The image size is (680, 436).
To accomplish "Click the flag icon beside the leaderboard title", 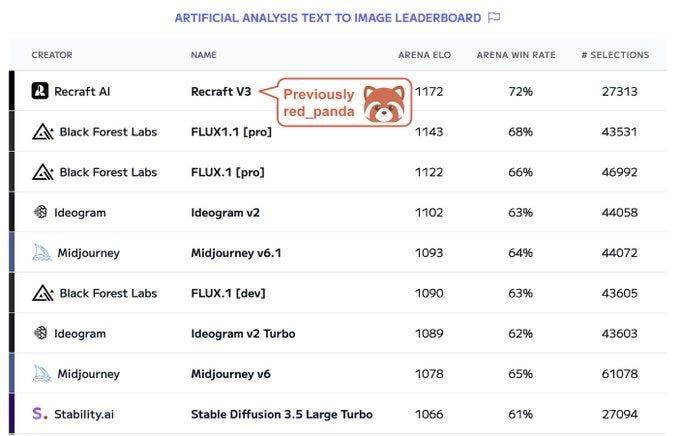I will pos(494,17).
